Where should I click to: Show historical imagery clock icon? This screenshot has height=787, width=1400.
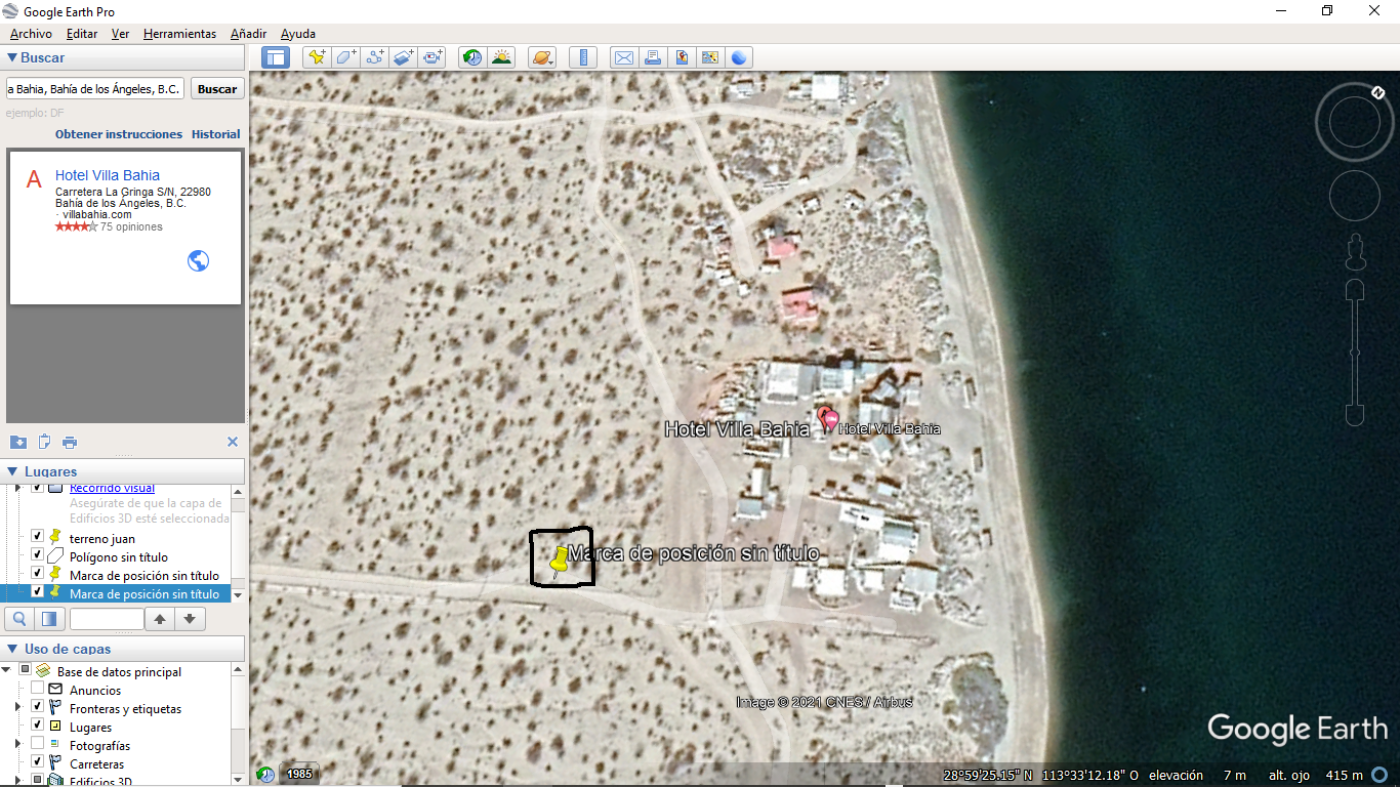(x=472, y=57)
